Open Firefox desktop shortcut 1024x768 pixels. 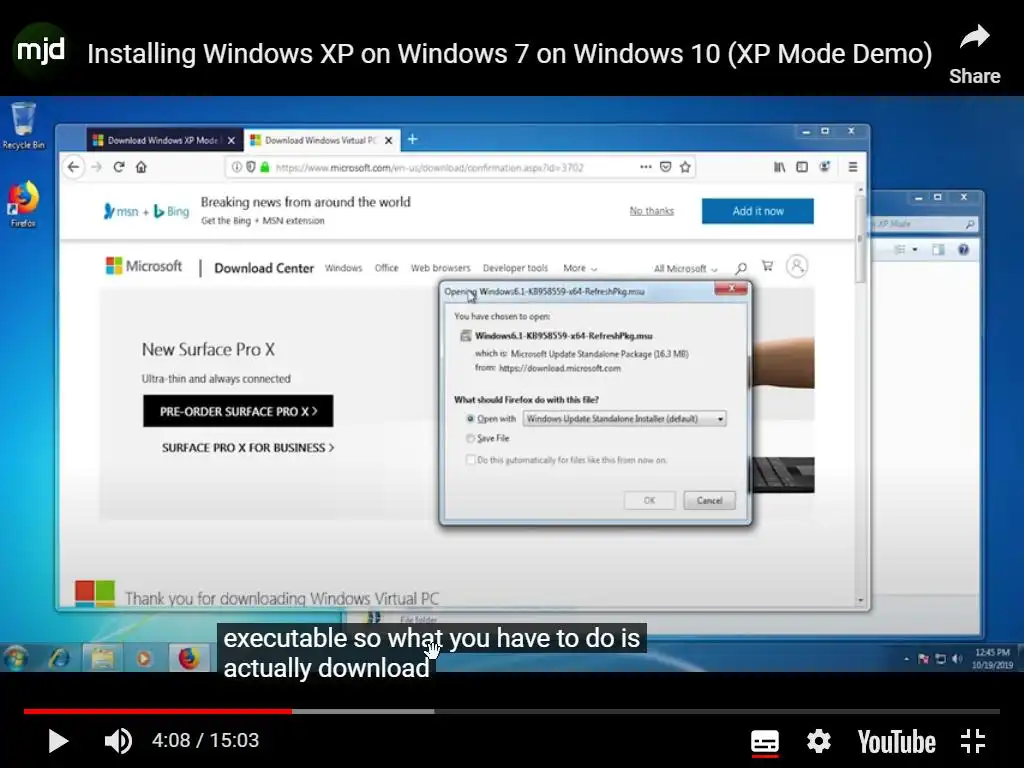(x=23, y=204)
